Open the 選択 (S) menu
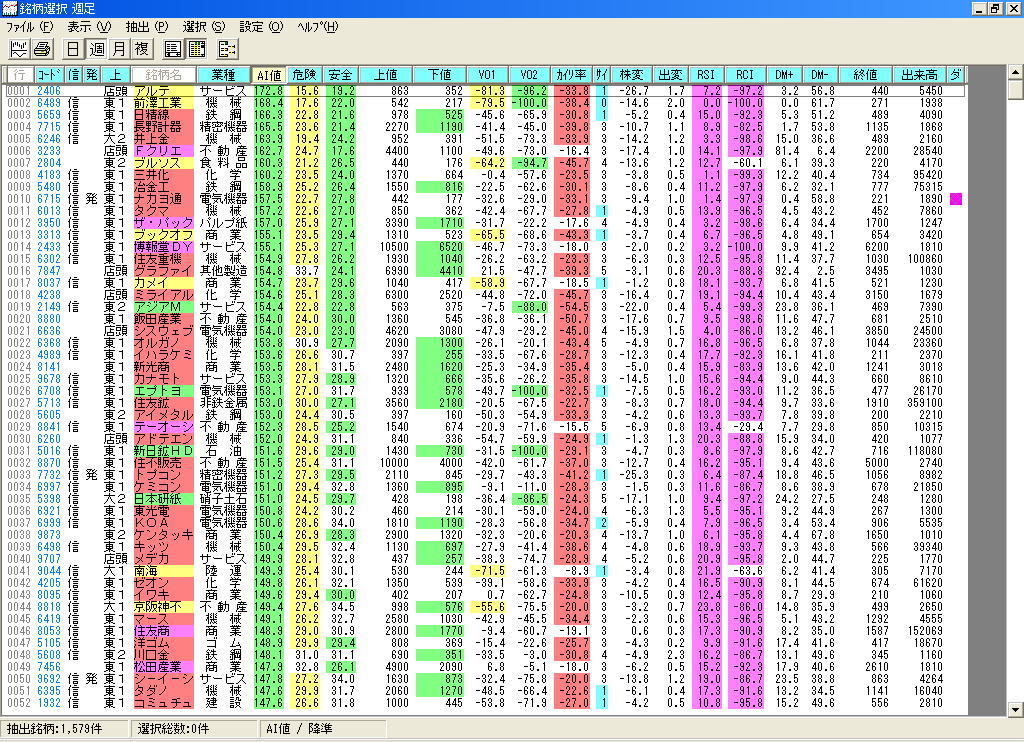The height and width of the screenshot is (742, 1024). (x=204, y=27)
